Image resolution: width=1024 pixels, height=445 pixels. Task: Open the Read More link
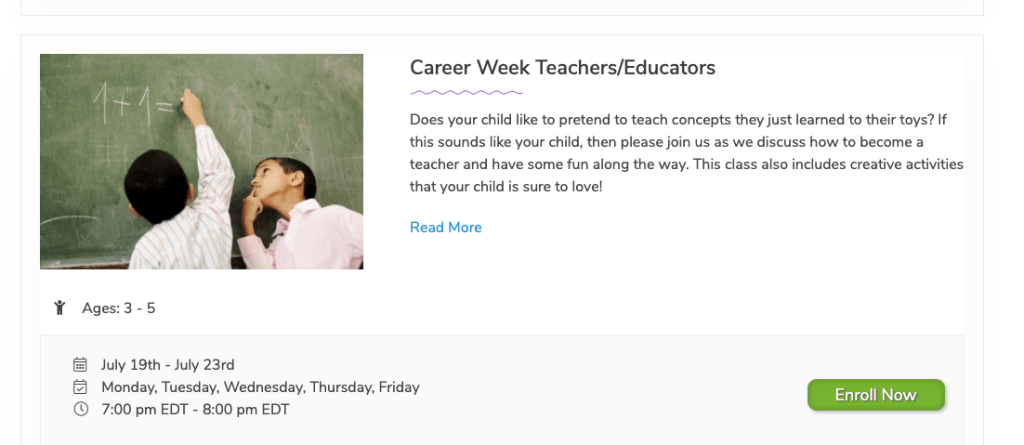pyautogui.click(x=445, y=228)
